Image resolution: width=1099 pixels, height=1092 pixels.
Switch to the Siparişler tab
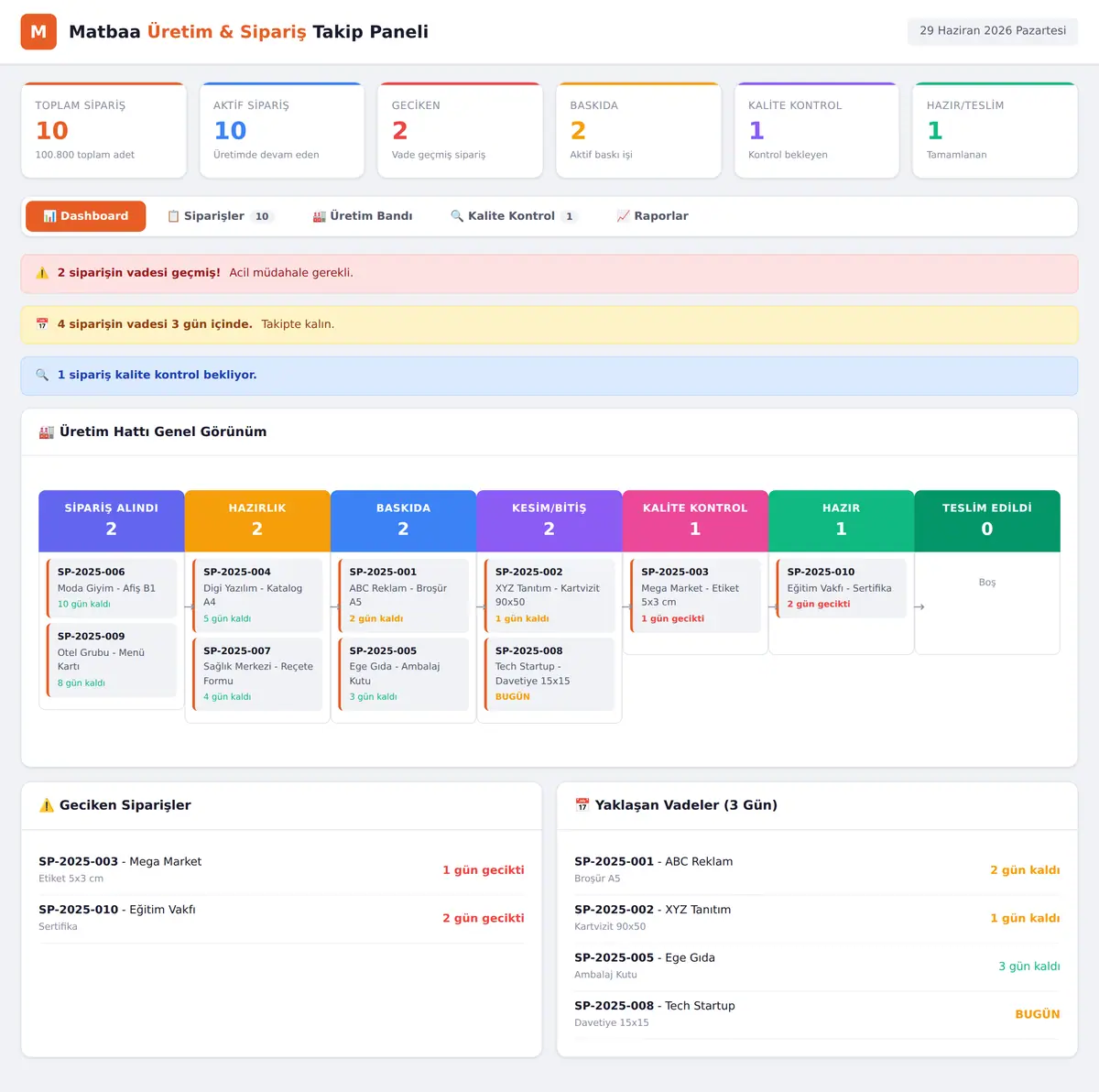(x=221, y=216)
